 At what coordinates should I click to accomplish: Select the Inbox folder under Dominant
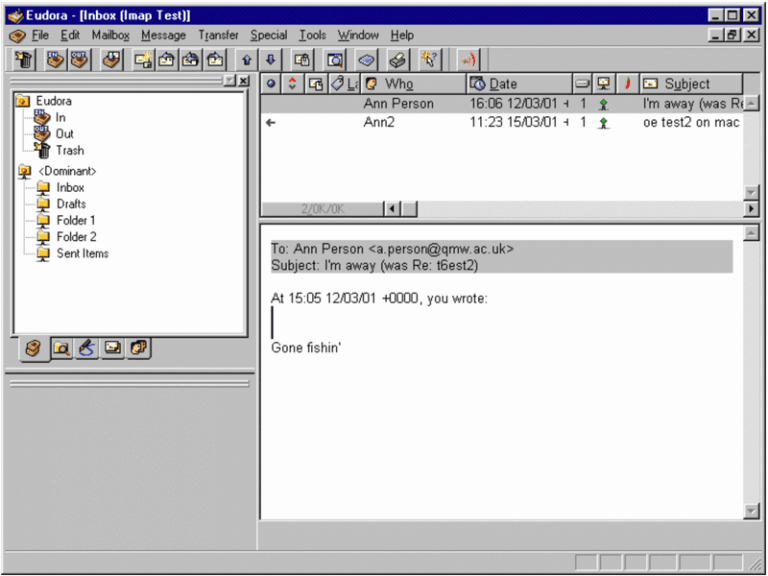tap(70, 188)
